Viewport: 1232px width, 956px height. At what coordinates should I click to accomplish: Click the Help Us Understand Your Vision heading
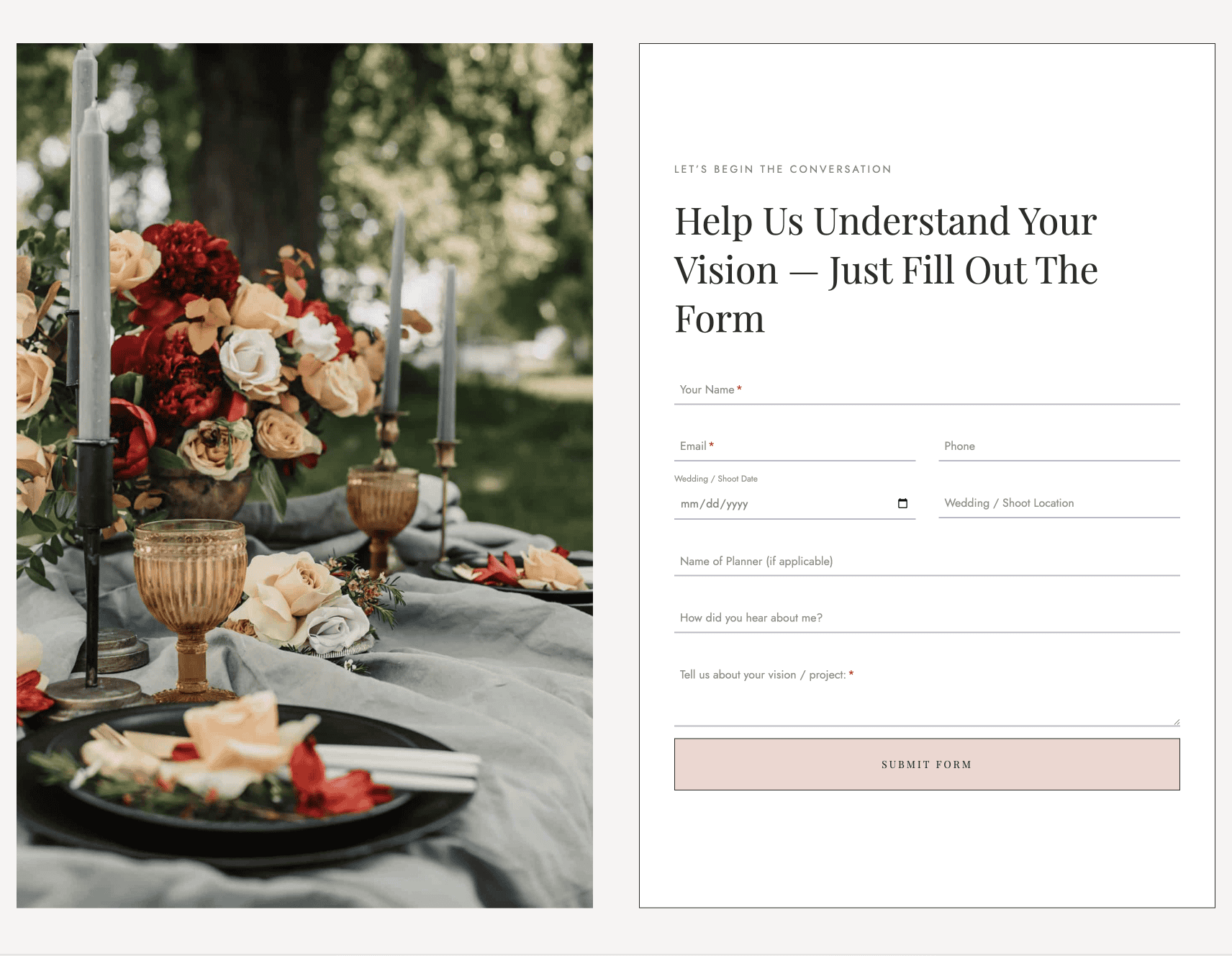coord(887,269)
